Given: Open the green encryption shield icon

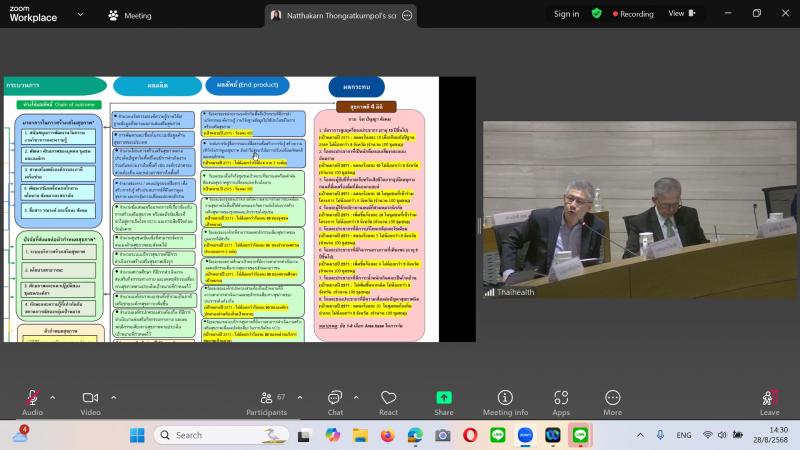Looking at the screenshot, I should [596, 13].
